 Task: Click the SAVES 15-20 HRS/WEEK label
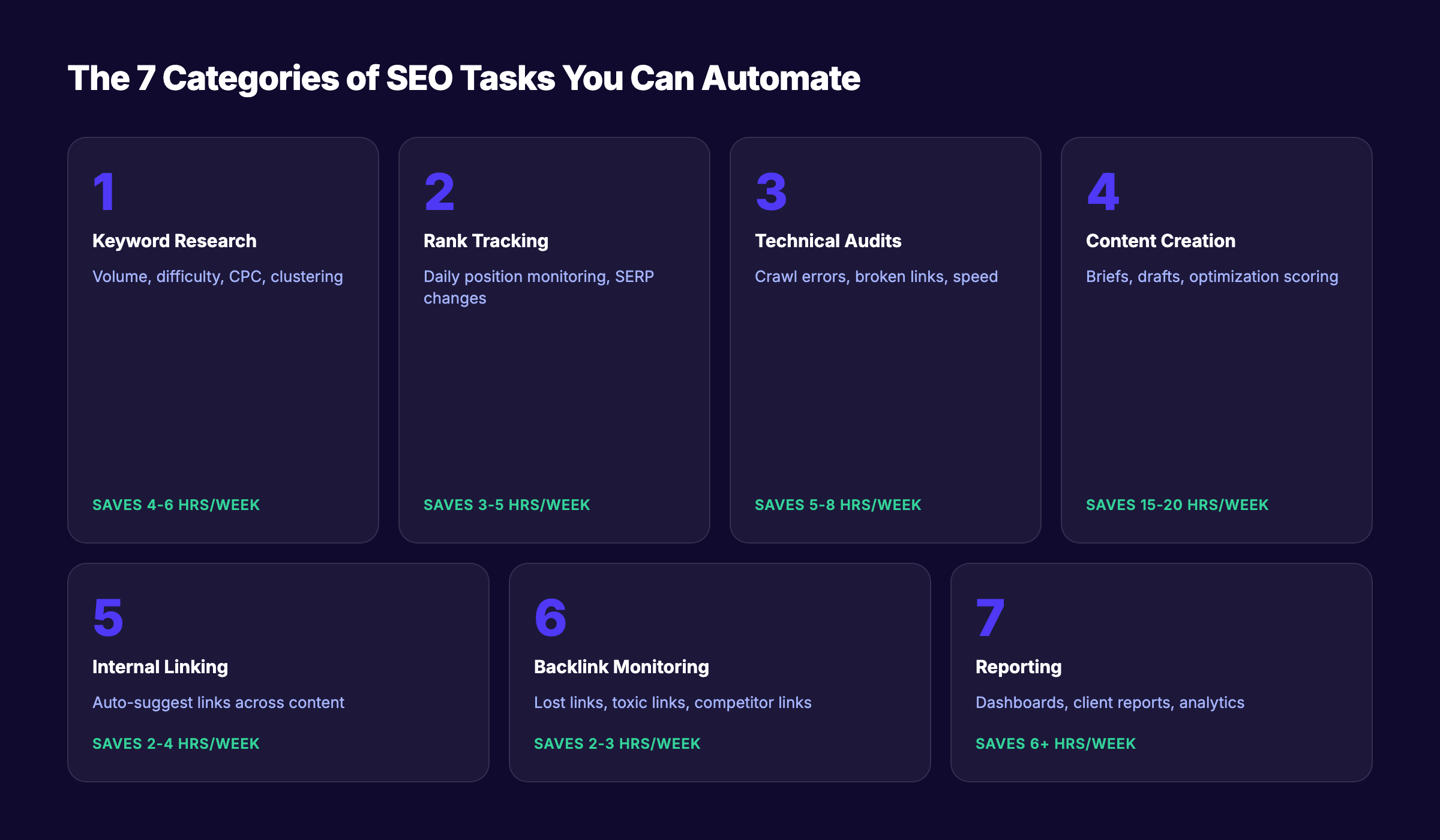tap(1175, 505)
